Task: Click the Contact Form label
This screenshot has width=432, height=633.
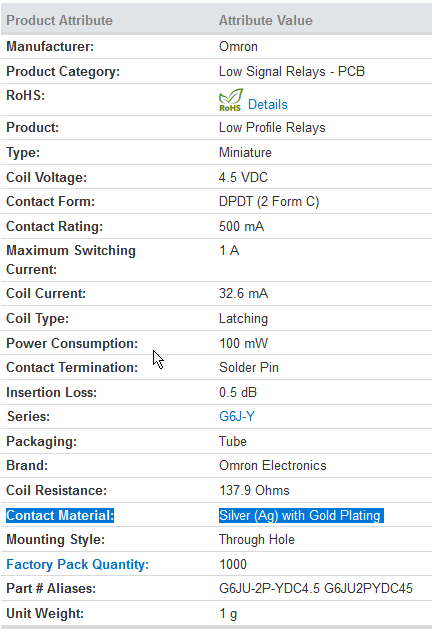Action: click(50, 201)
